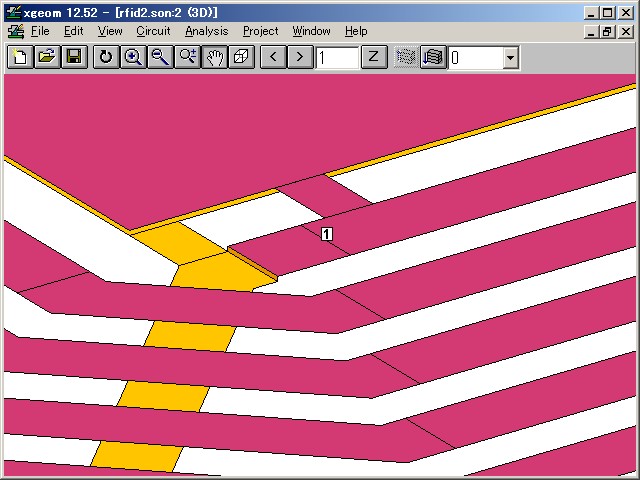The image size is (640, 480).
Task: Select the zoom in/out magnifier with plus-minus
Action: tap(187, 57)
